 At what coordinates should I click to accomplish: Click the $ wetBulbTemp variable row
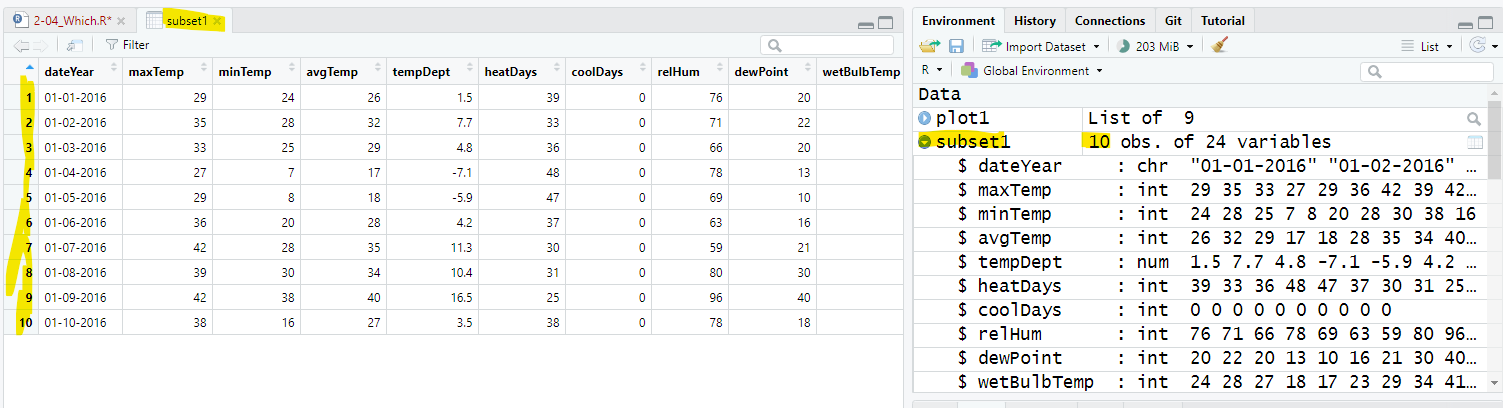click(1200, 382)
